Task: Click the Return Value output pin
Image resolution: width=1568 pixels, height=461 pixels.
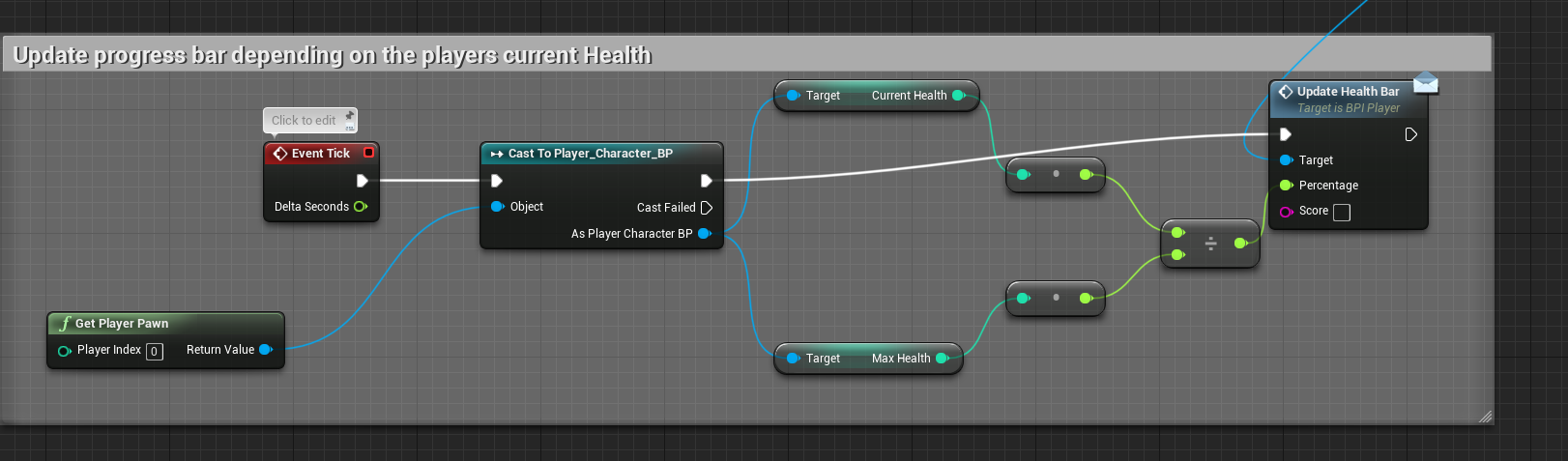Action: (x=266, y=350)
